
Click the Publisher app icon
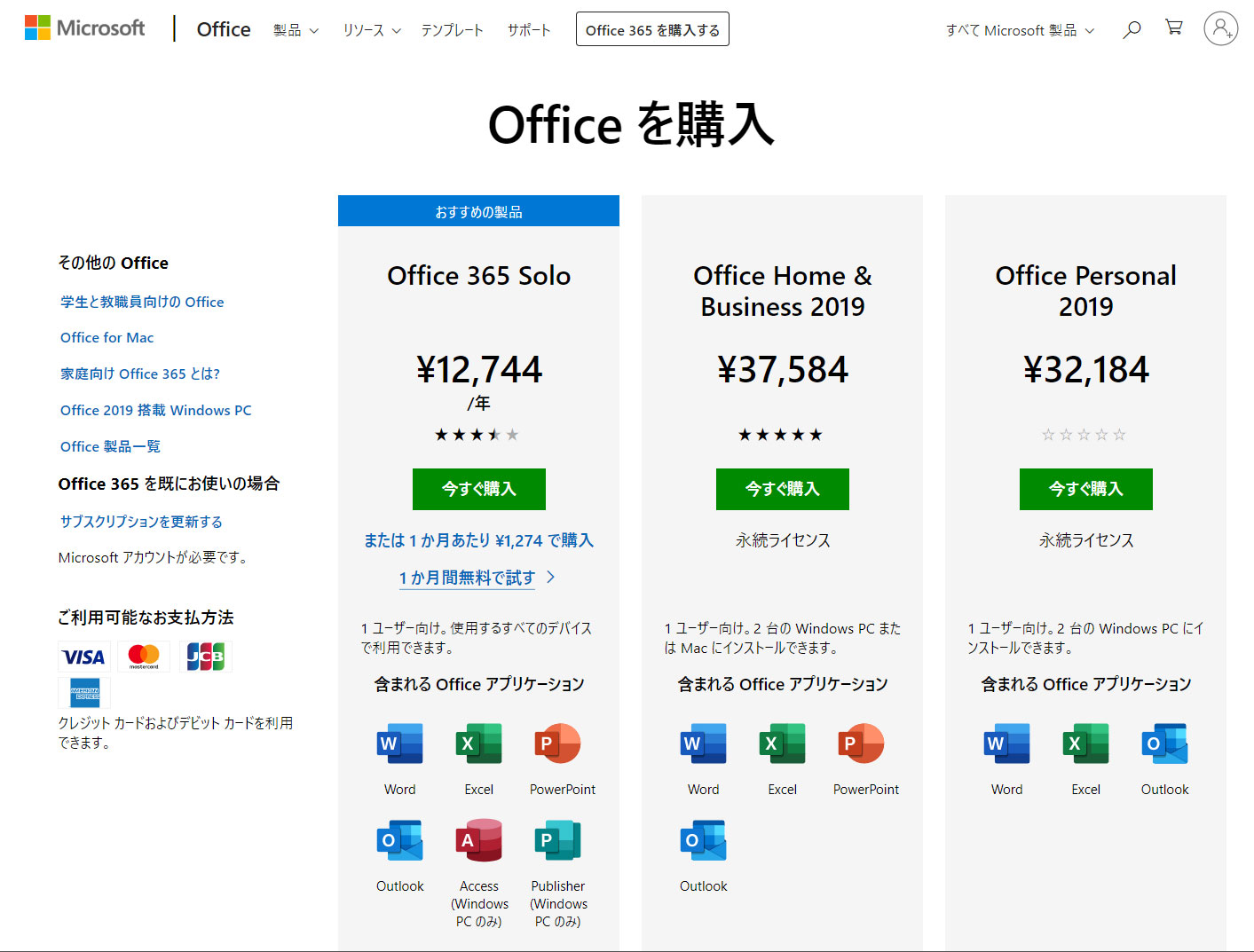pyautogui.click(x=558, y=840)
